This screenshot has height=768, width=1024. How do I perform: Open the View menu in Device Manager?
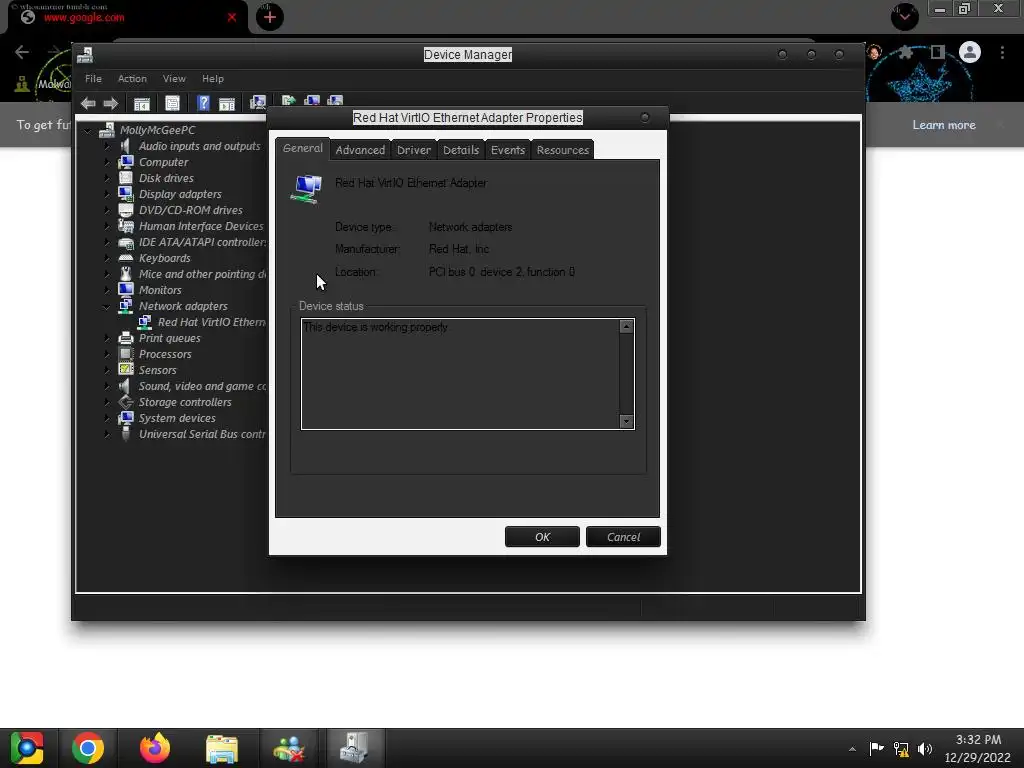click(174, 78)
